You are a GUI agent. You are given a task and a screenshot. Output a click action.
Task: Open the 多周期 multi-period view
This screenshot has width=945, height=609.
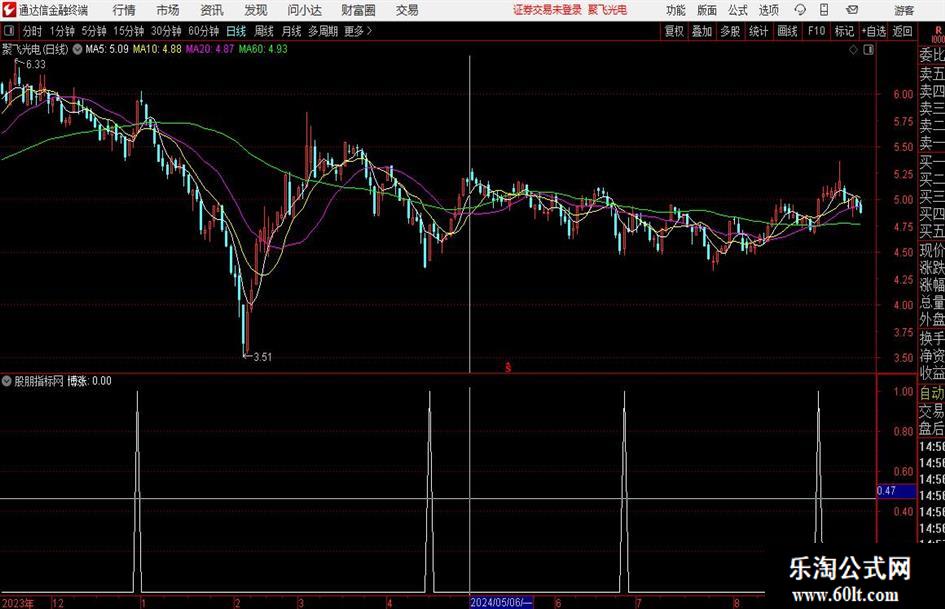(x=323, y=31)
